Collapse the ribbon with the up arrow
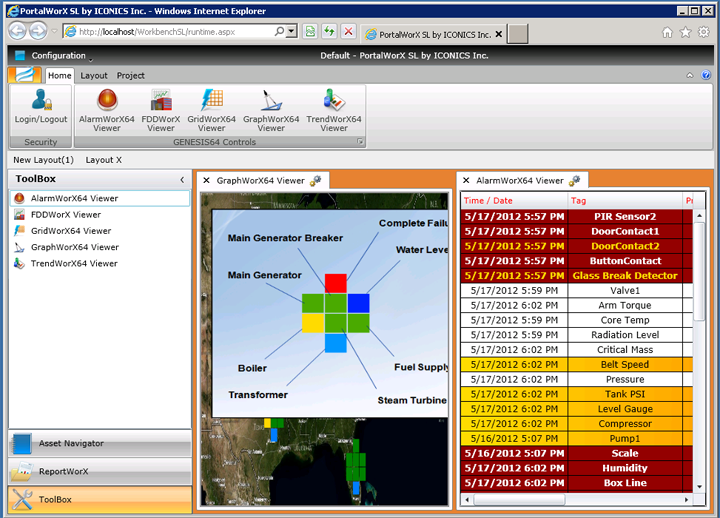This screenshot has width=720, height=518. pyautogui.click(x=690, y=75)
